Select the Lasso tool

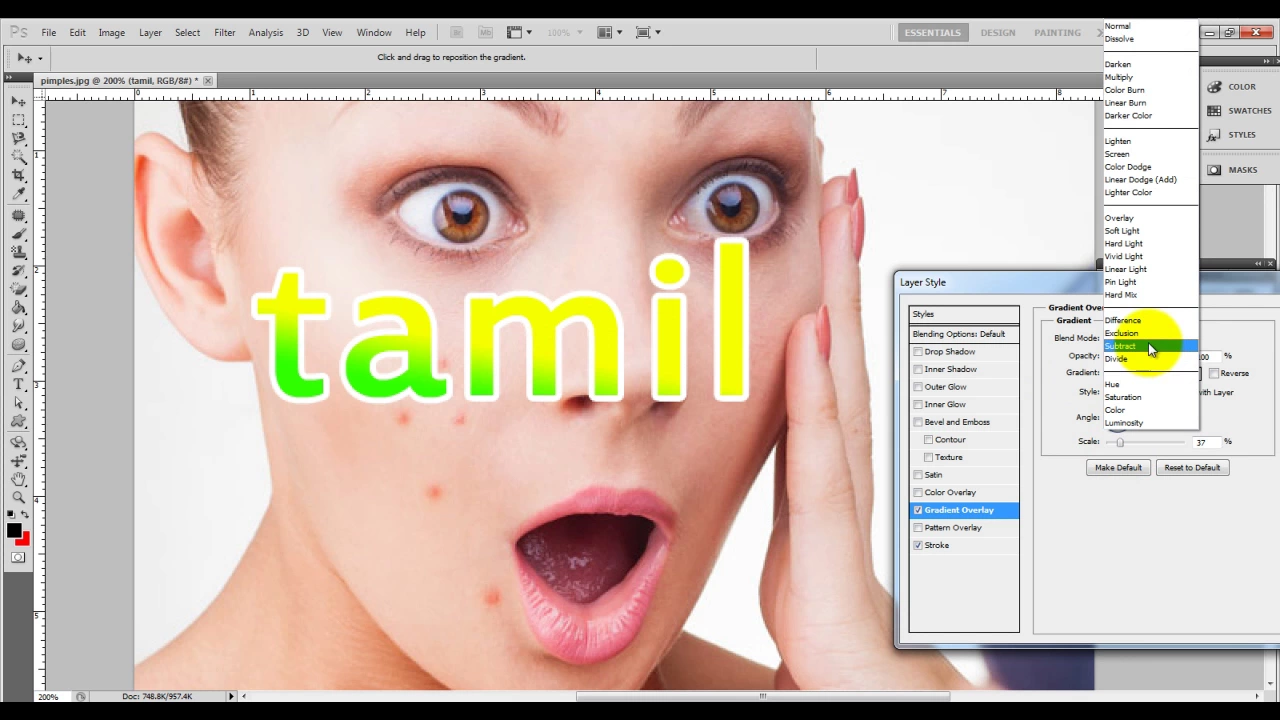(18, 138)
